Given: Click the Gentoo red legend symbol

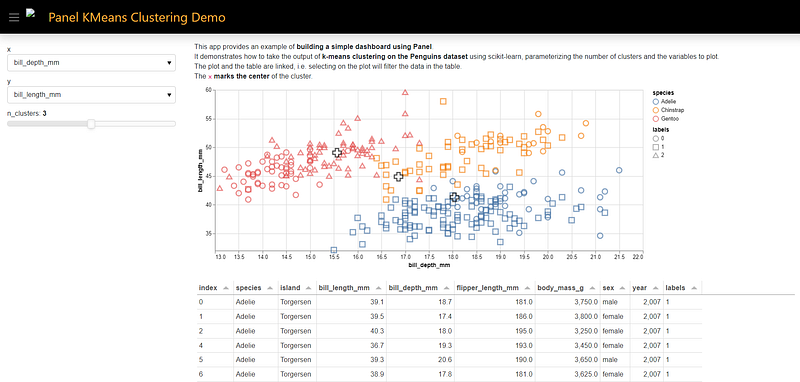Looking at the screenshot, I should pos(656,118).
